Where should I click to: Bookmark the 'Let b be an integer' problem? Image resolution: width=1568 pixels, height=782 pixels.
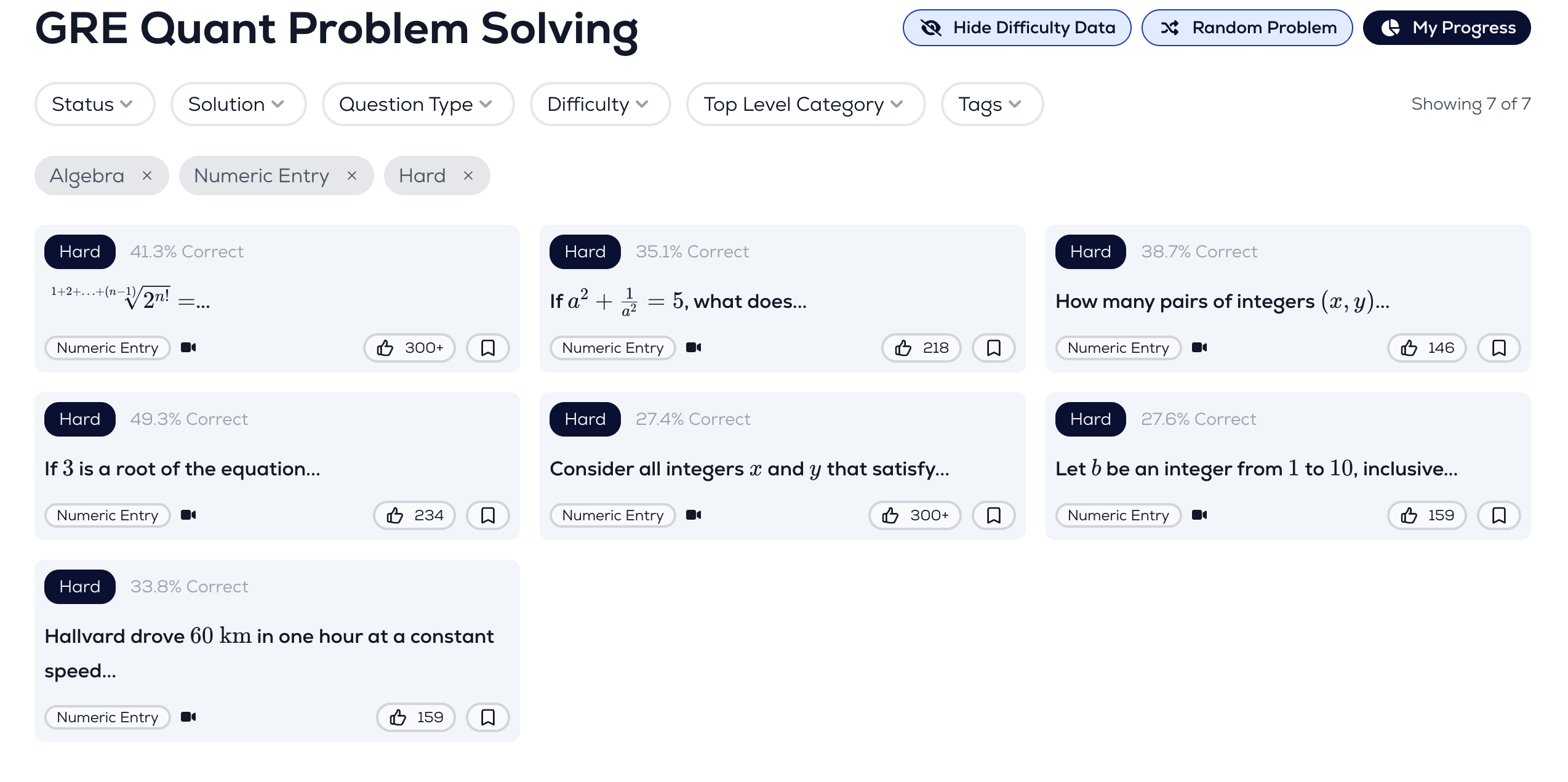(1498, 515)
